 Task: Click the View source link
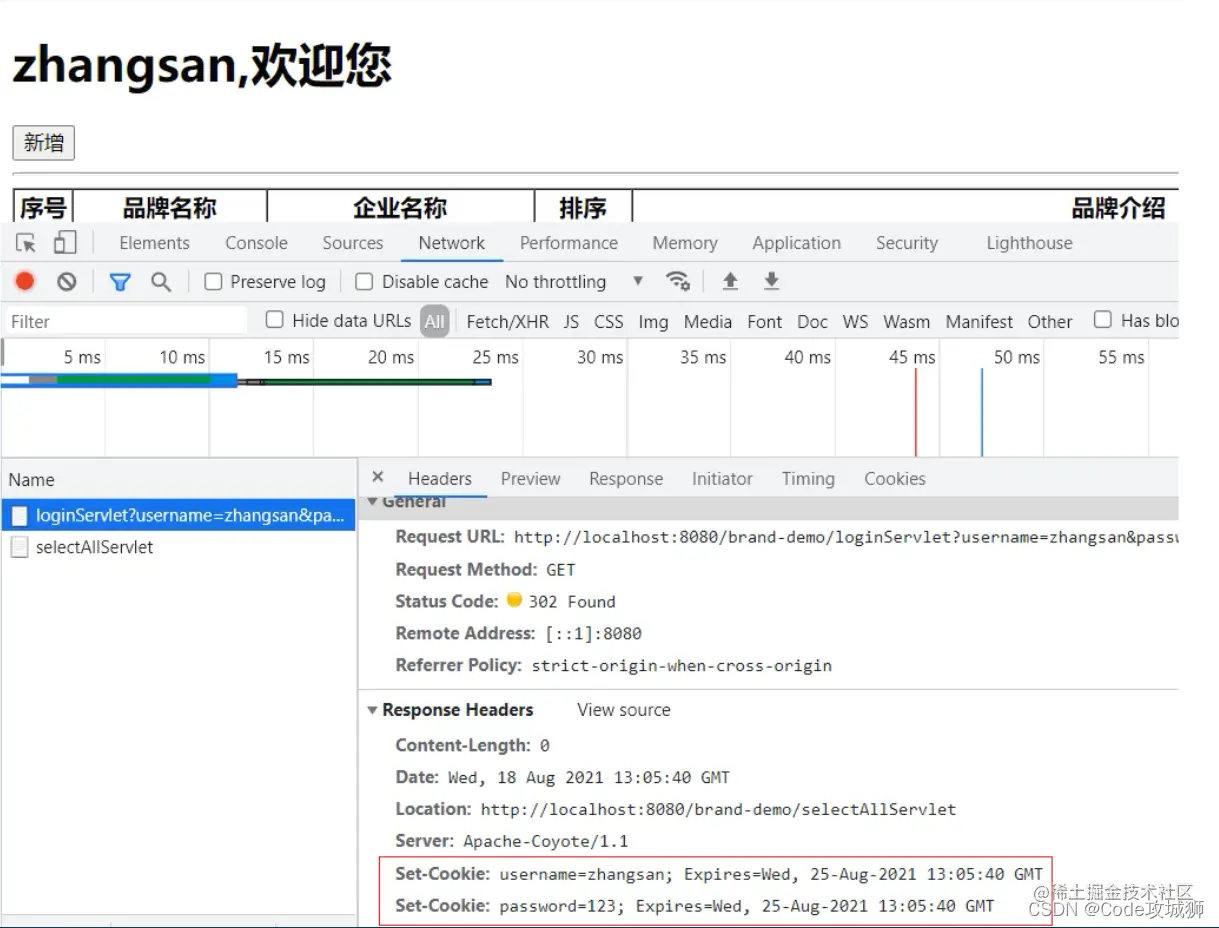(622, 710)
